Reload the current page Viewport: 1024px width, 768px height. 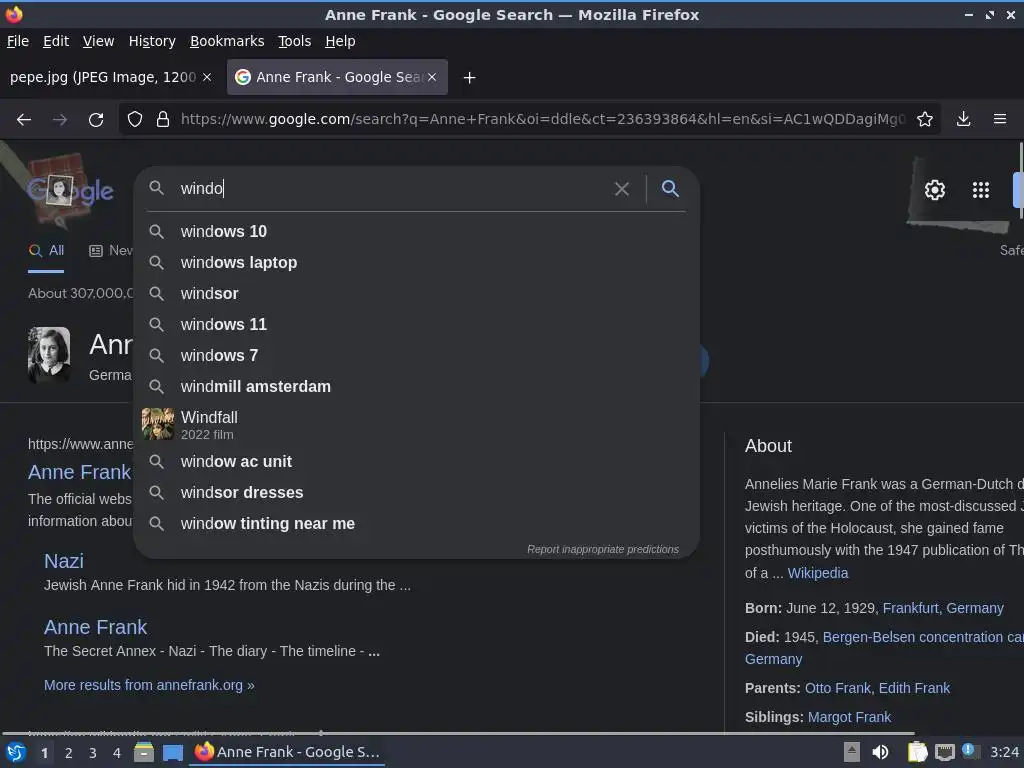96,120
